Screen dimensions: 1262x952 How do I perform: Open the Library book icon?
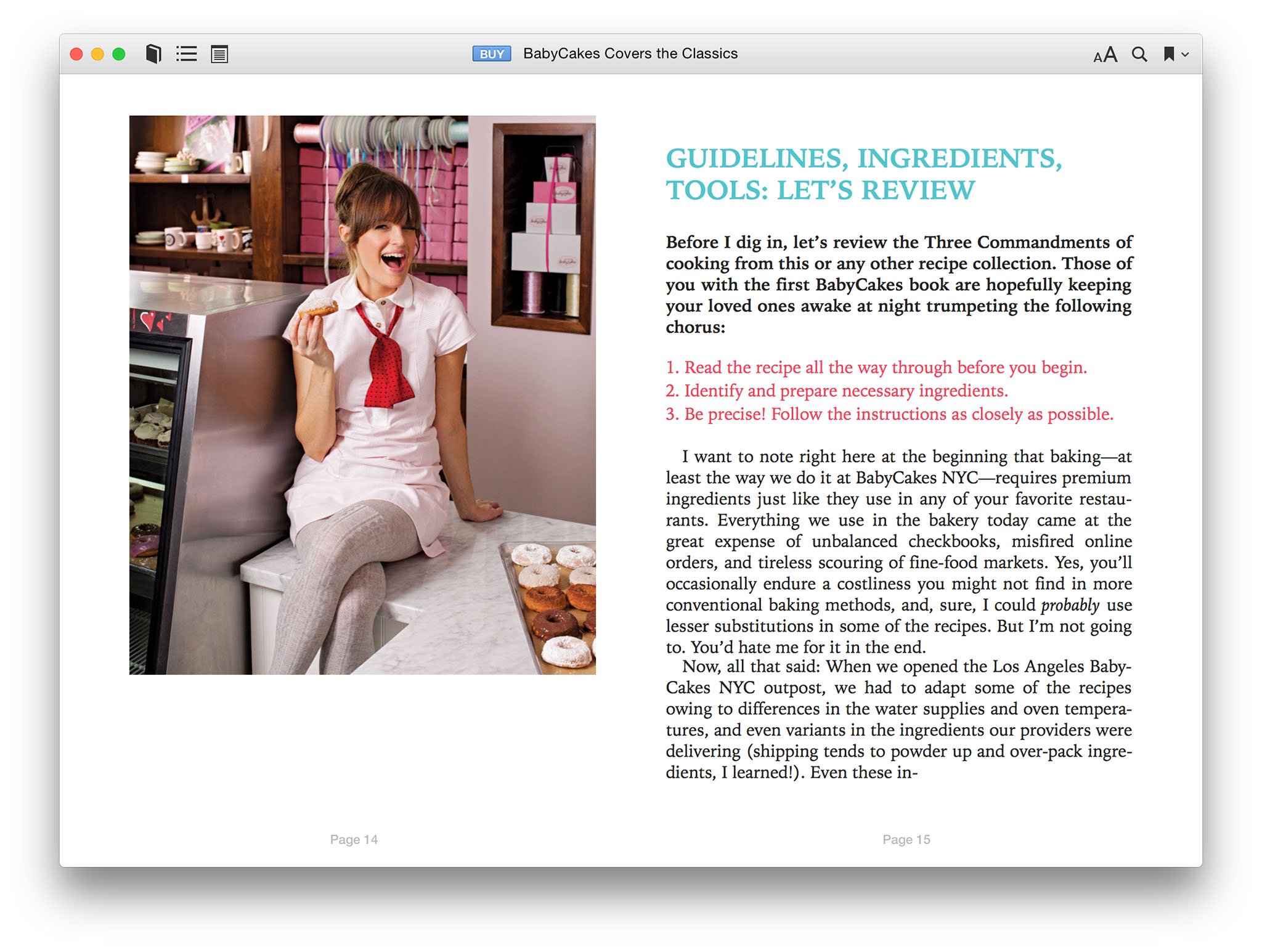pyautogui.click(x=153, y=54)
